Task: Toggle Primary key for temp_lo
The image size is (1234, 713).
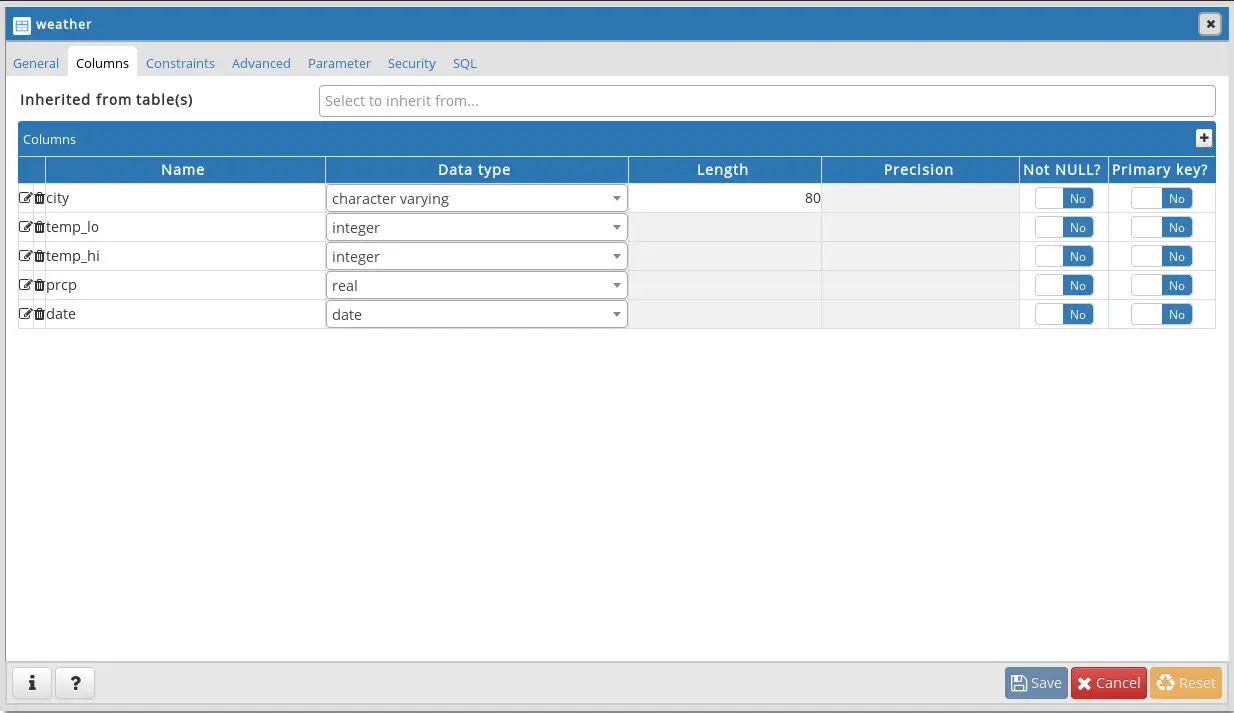Action: click(x=1162, y=227)
